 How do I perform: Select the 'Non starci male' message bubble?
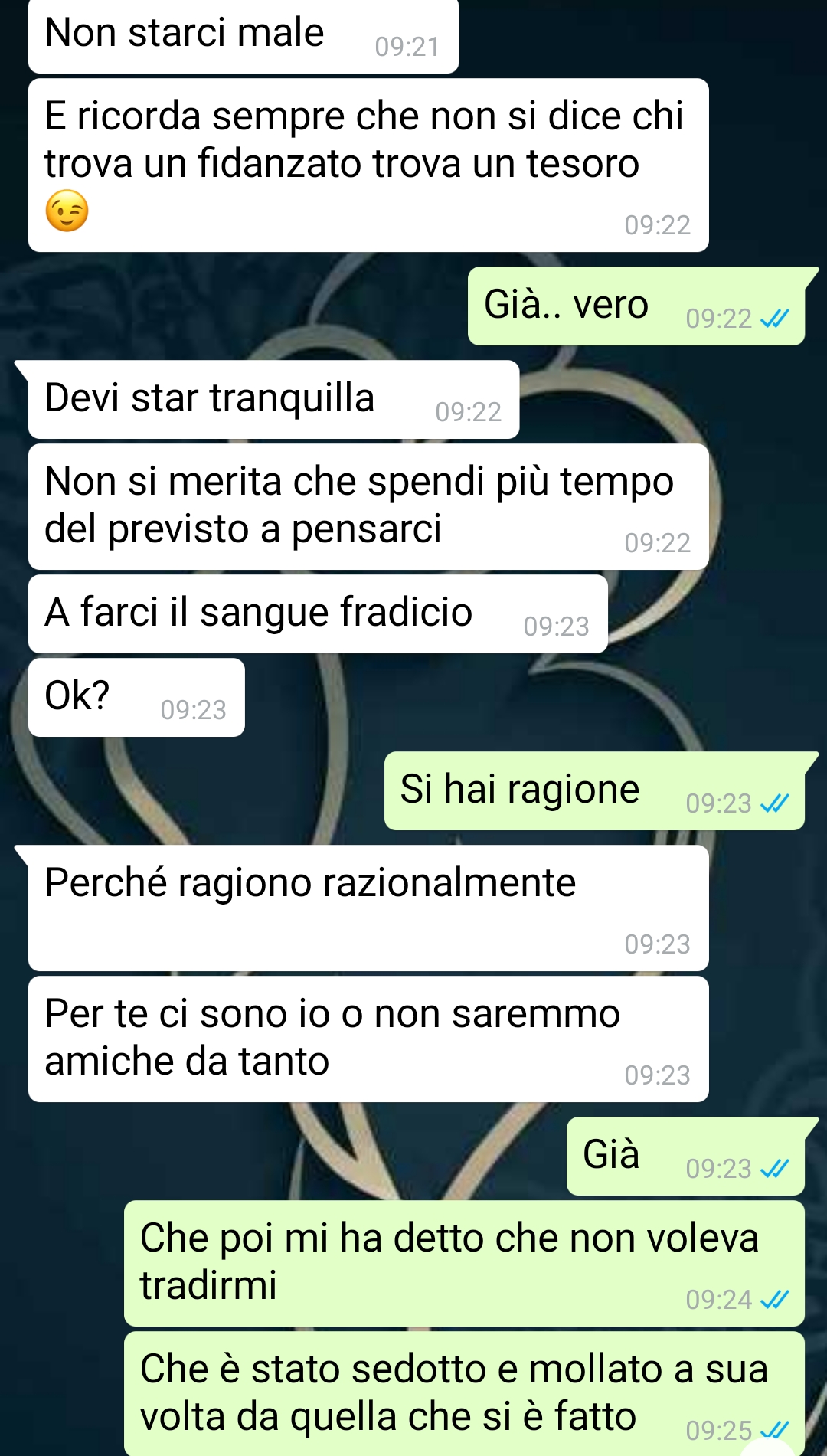point(244,36)
